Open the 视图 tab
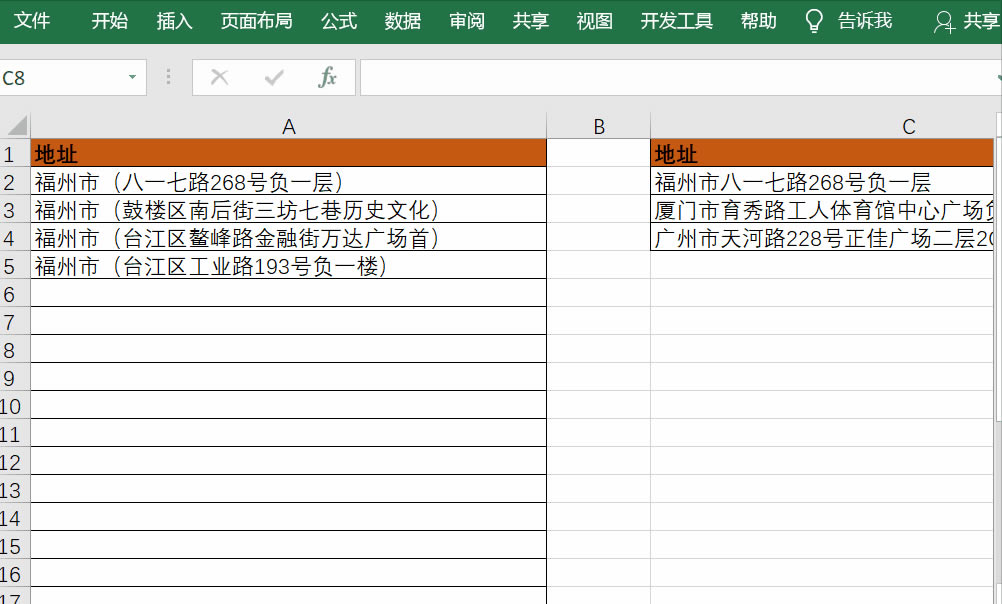The width and height of the screenshot is (1002, 604). 593,20
